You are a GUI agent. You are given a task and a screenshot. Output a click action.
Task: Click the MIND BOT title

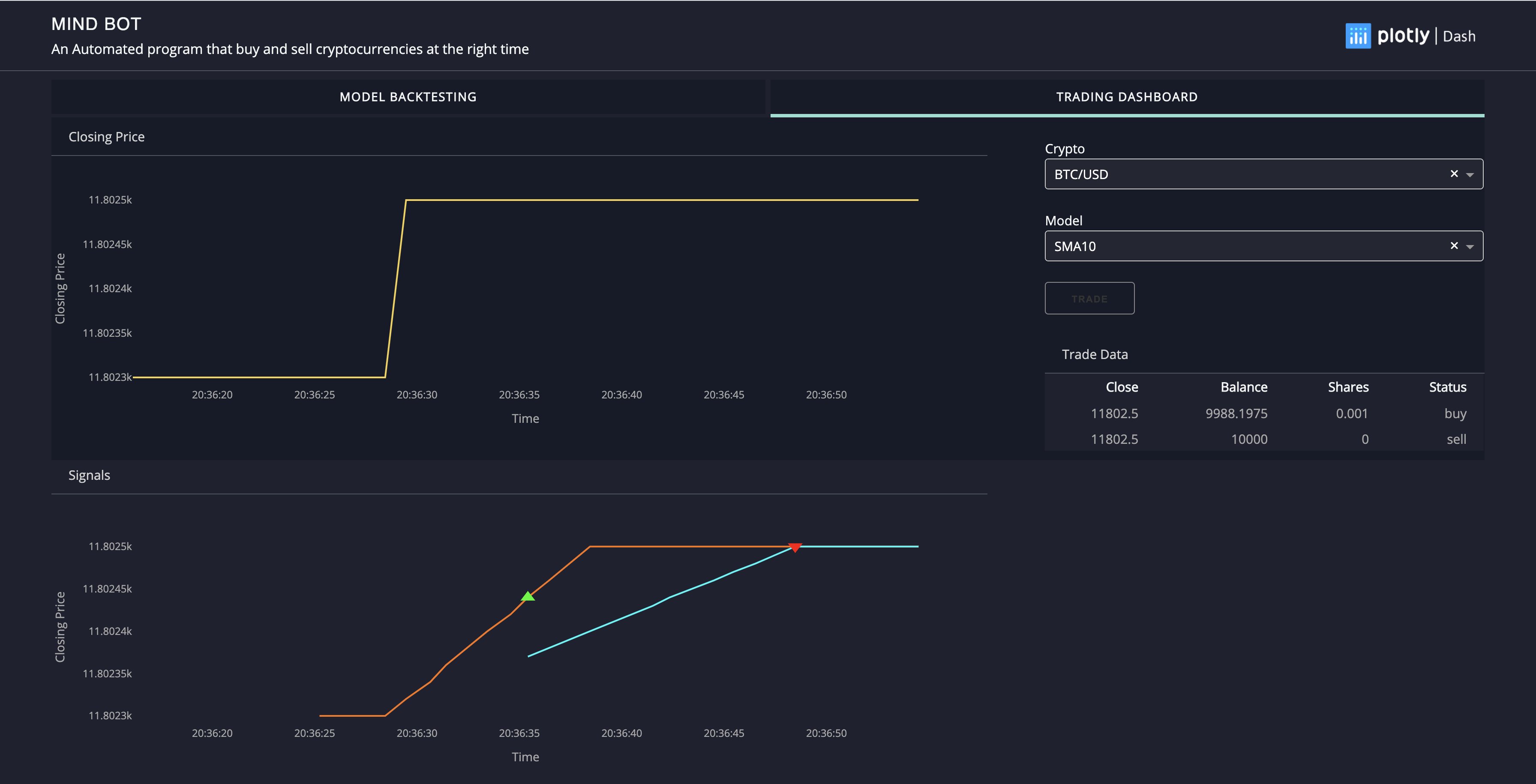[96, 24]
